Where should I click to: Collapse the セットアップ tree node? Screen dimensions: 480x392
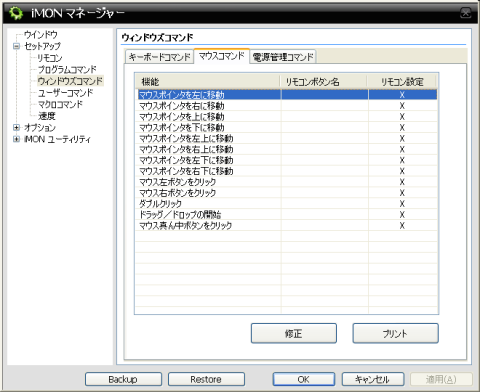[x=16, y=46]
